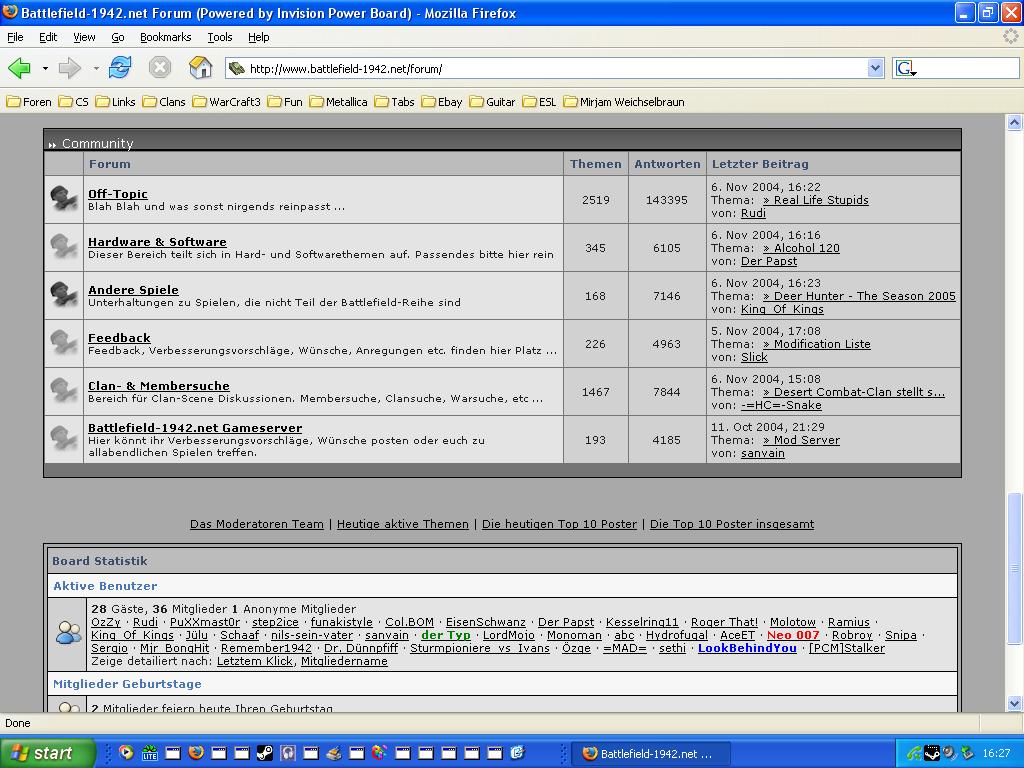
Task: Open the LITE quick launch icon
Action: [x=150, y=753]
